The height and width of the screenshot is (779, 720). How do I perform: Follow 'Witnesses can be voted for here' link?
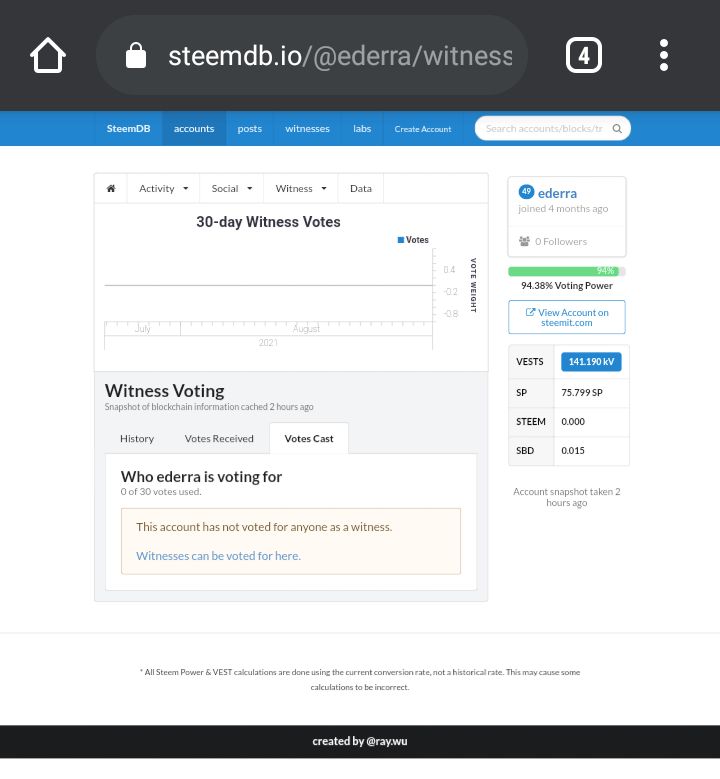(x=219, y=555)
